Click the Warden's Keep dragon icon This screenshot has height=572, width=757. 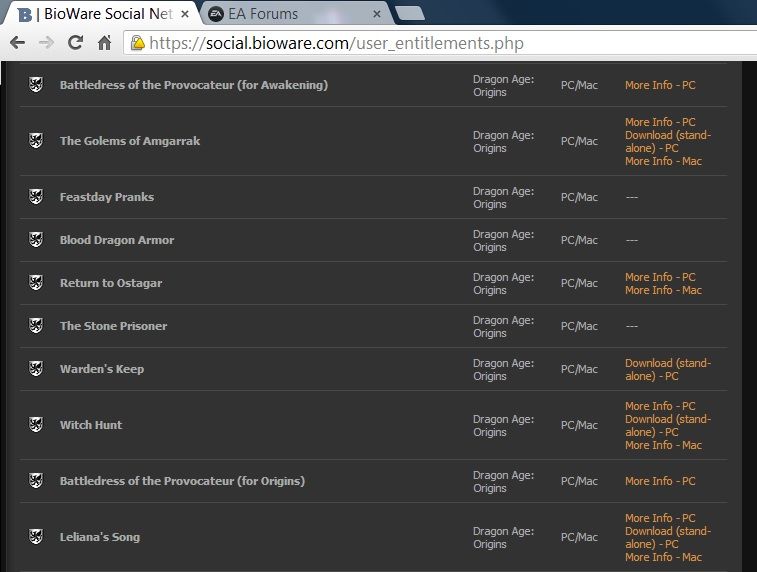tap(36, 369)
